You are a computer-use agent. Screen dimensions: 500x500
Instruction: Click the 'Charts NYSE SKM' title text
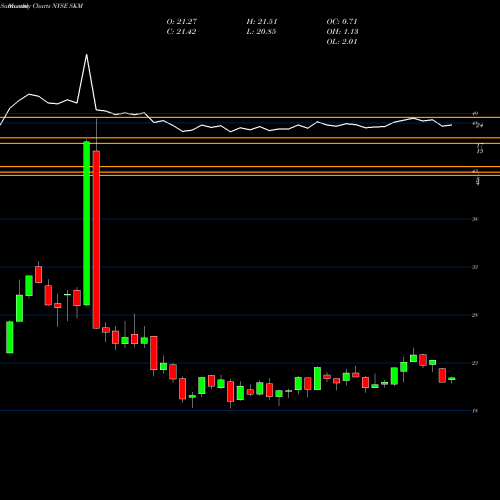[58, 6]
